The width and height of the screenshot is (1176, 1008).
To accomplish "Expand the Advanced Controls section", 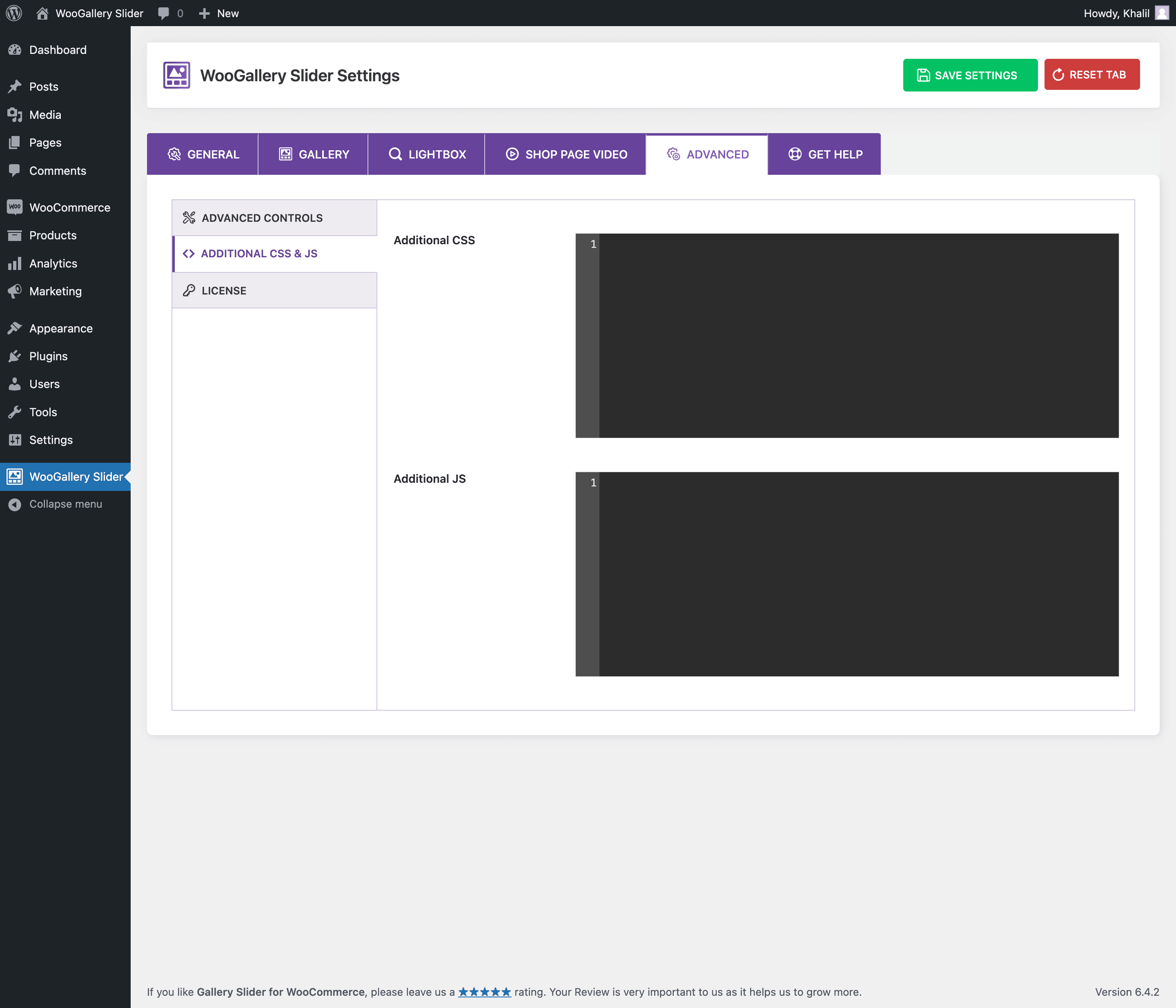I will [x=274, y=216].
